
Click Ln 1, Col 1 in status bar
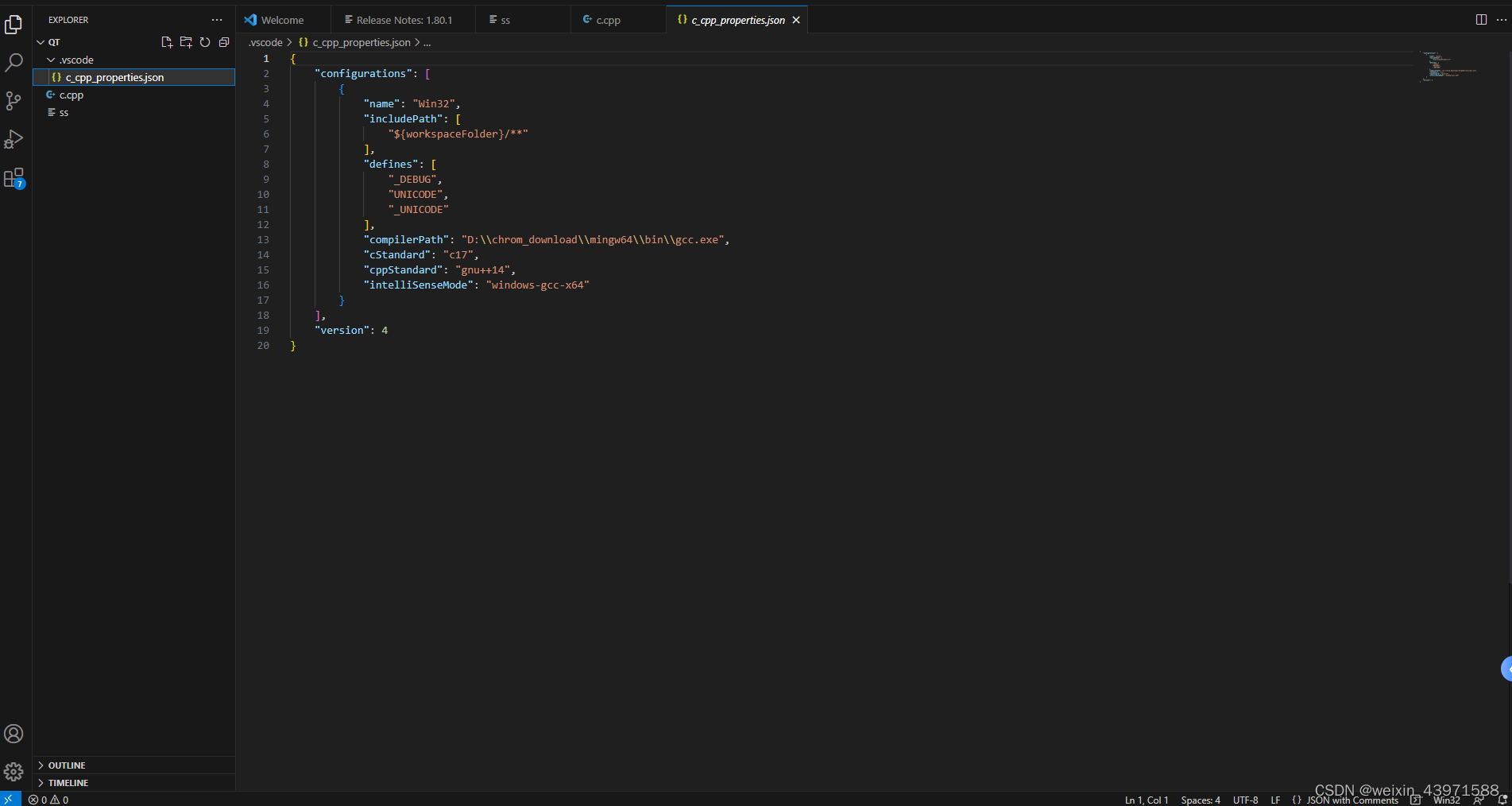click(1147, 800)
